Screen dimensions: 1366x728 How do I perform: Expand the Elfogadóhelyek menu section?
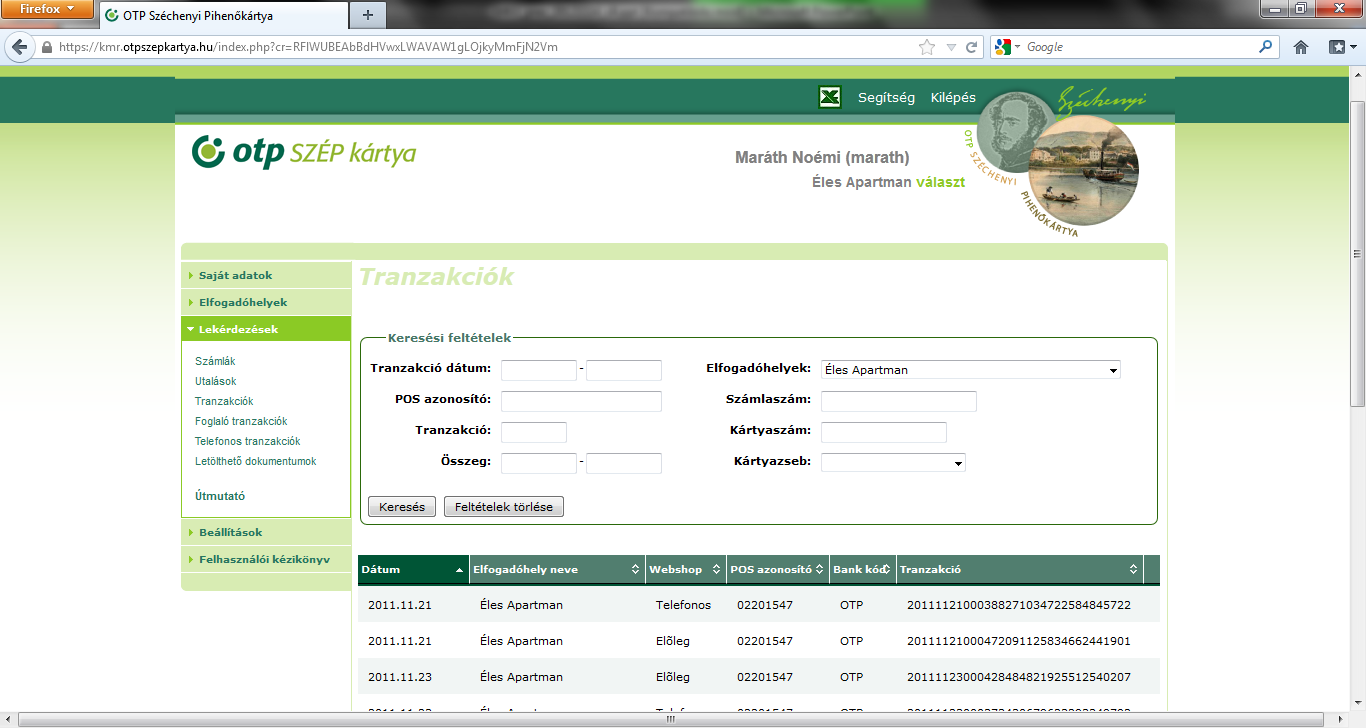coord(266,302)
